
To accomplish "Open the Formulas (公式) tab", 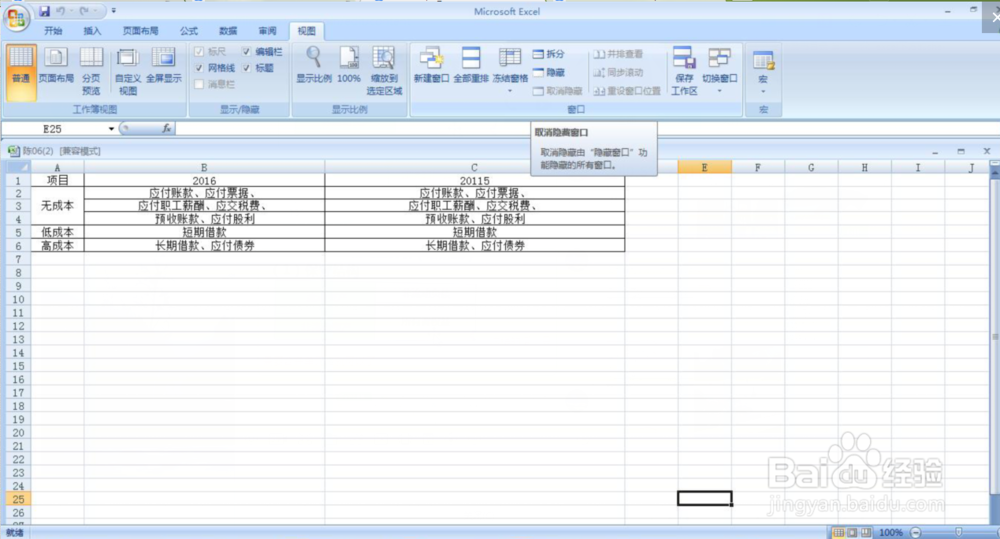I will click(x=189, y=31).
